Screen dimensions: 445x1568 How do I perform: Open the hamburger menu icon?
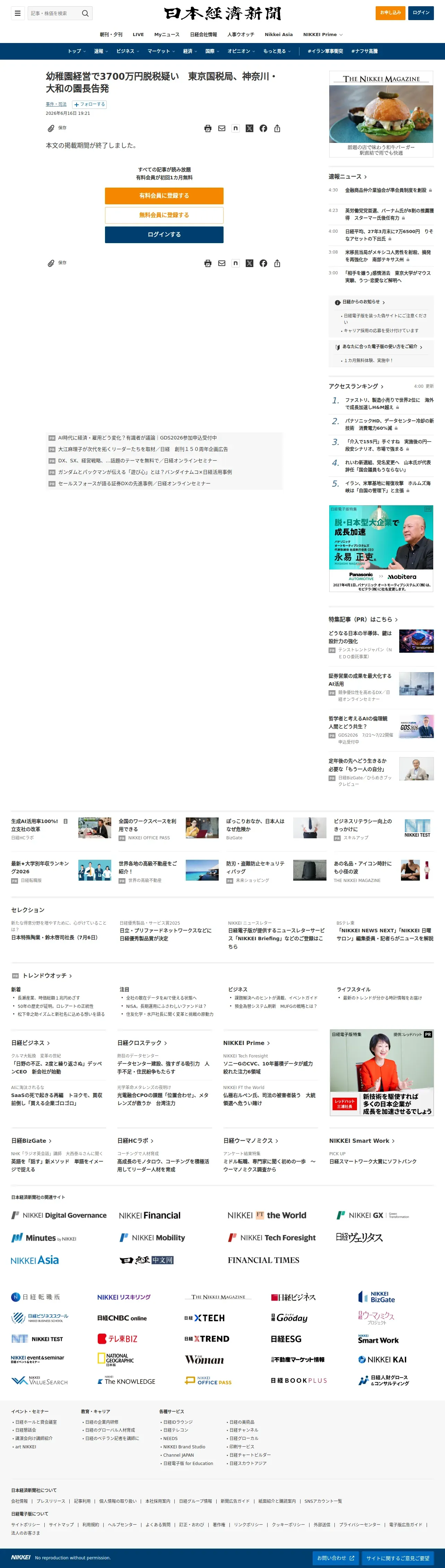coord(18,13)
